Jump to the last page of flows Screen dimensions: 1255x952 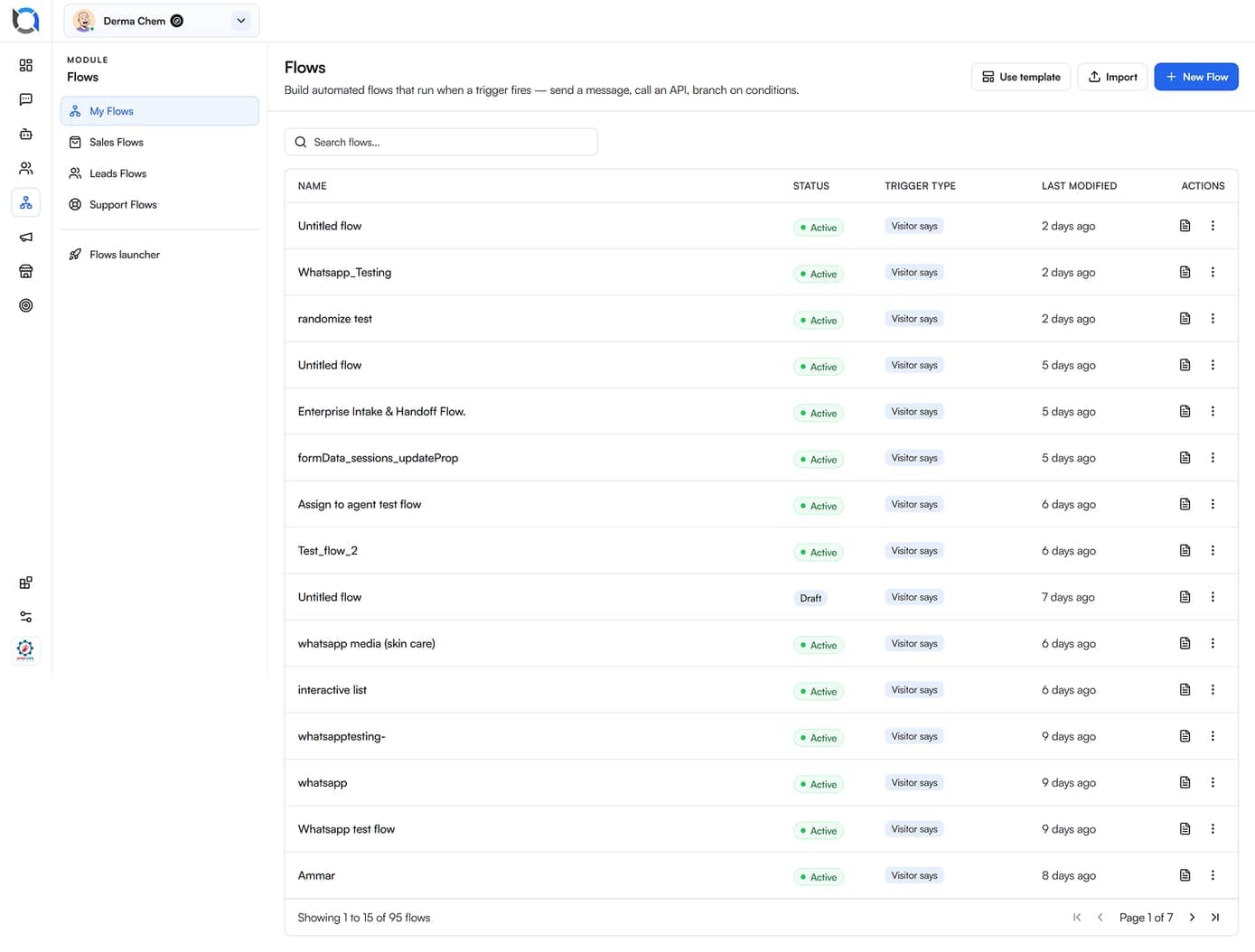[x=1215, y=918]
